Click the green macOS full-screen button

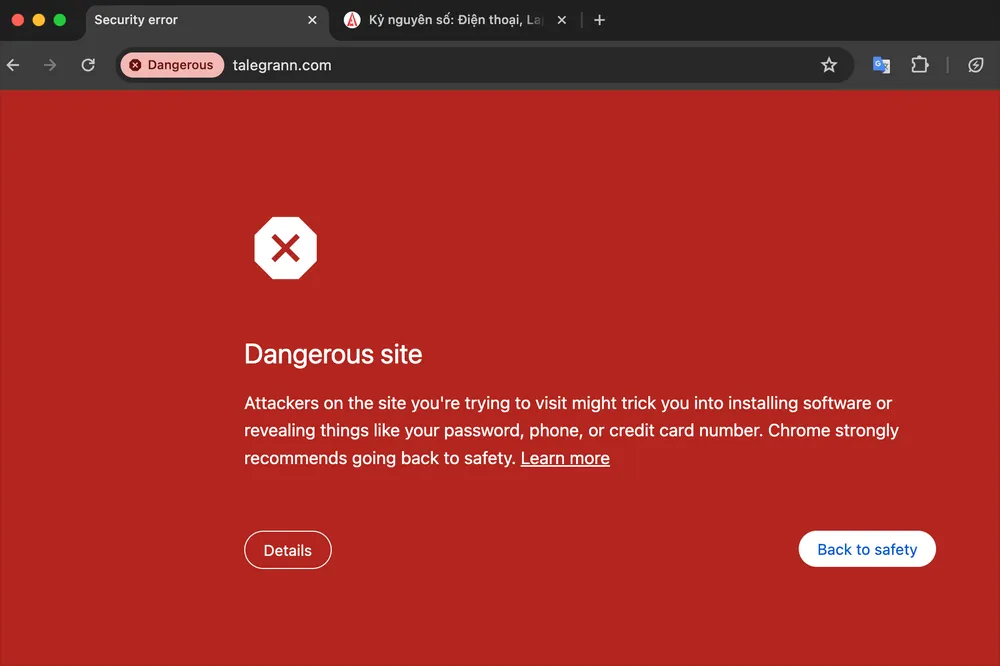pos(60,18)
